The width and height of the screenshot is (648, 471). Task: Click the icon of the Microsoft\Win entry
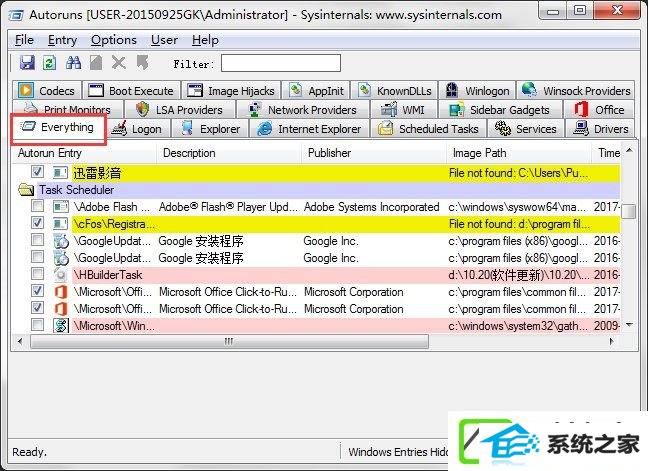[x=61, y=326]
